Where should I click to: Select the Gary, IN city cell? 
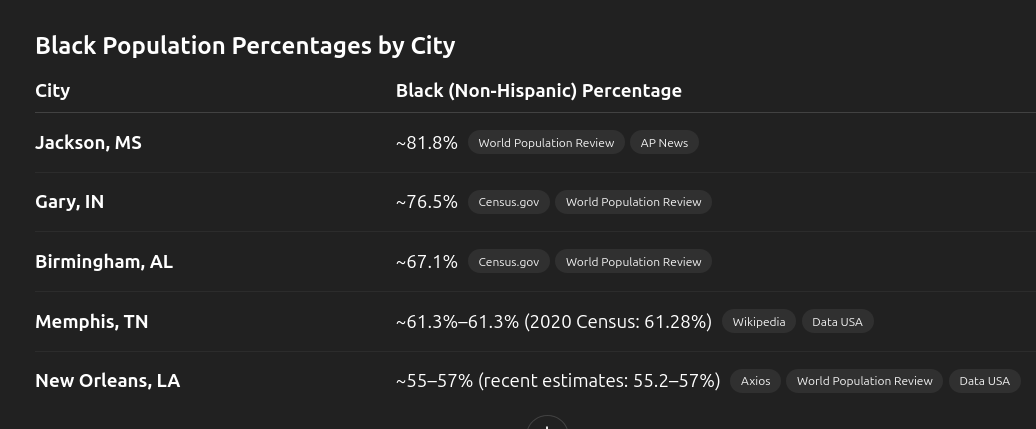(69, 202)
